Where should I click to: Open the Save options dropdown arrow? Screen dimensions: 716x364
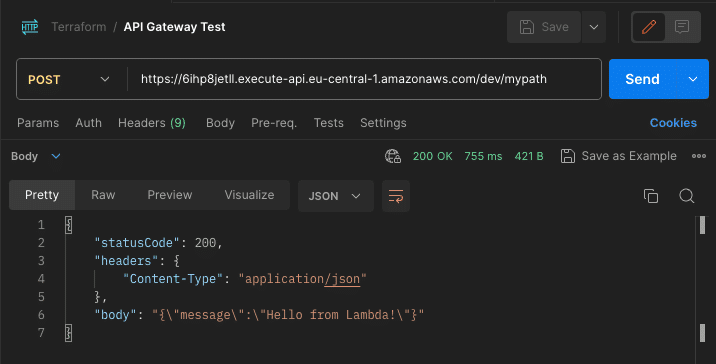pos(594,27)
